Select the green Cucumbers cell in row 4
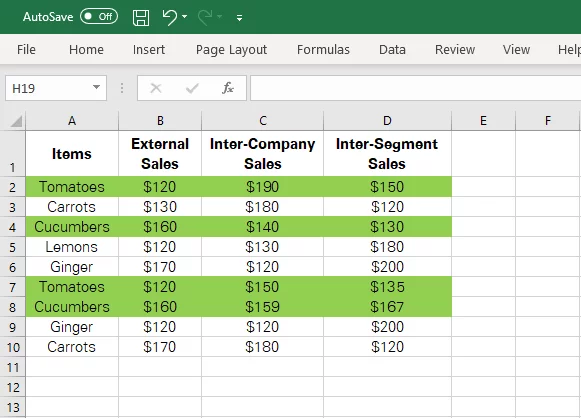This screenshot has width=581, height=418. (x=72, y=227)
